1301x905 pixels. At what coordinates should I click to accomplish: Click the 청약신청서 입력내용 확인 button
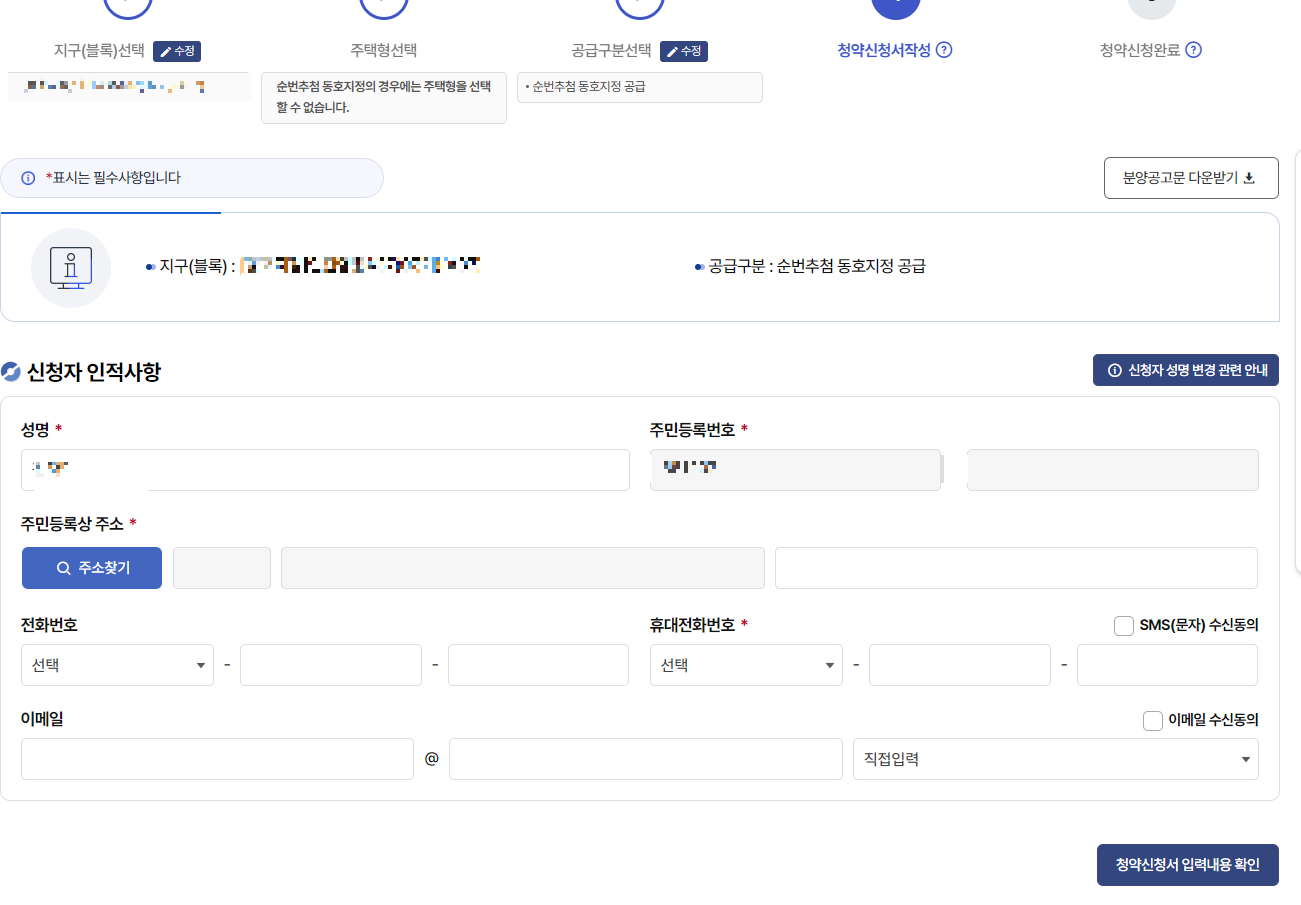pos(1187,864)
